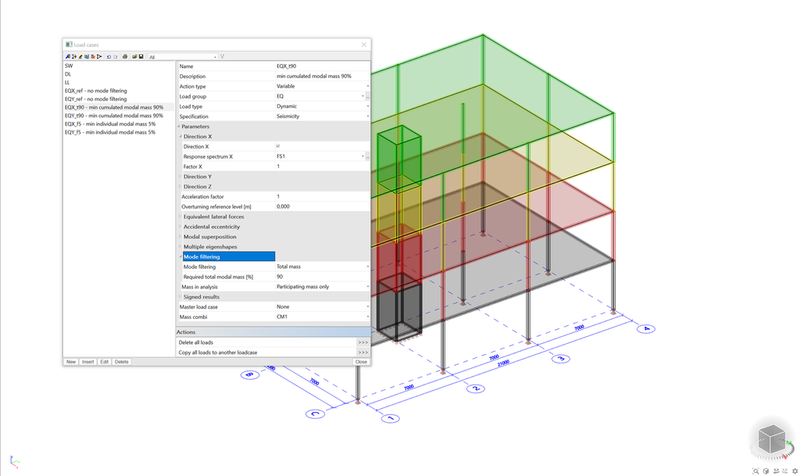Click the redo icon in Load cases toolbar
This screenshot has width=800, height=476.
tap(116, 57)
